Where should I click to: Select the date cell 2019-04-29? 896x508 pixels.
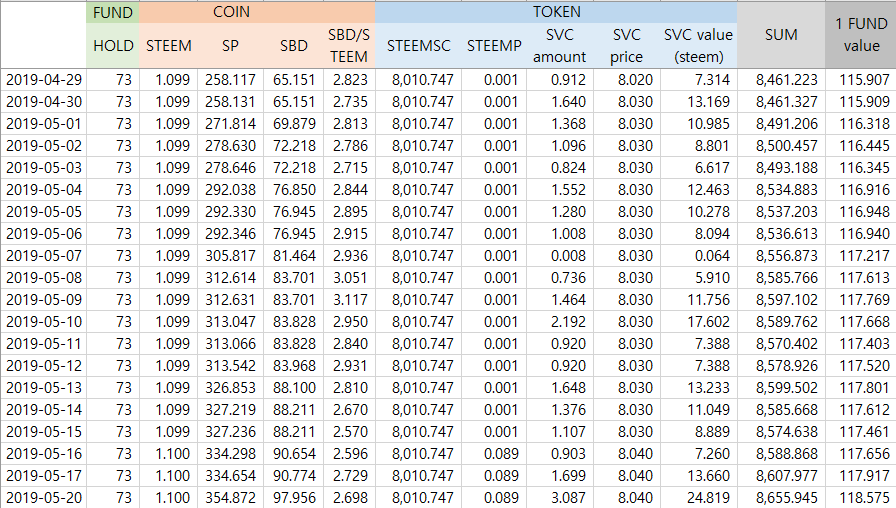[x=43, y=80]
